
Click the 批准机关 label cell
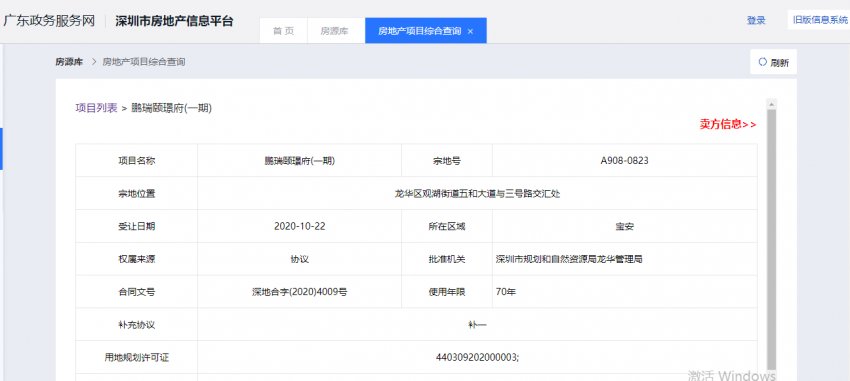click(447, 259)
